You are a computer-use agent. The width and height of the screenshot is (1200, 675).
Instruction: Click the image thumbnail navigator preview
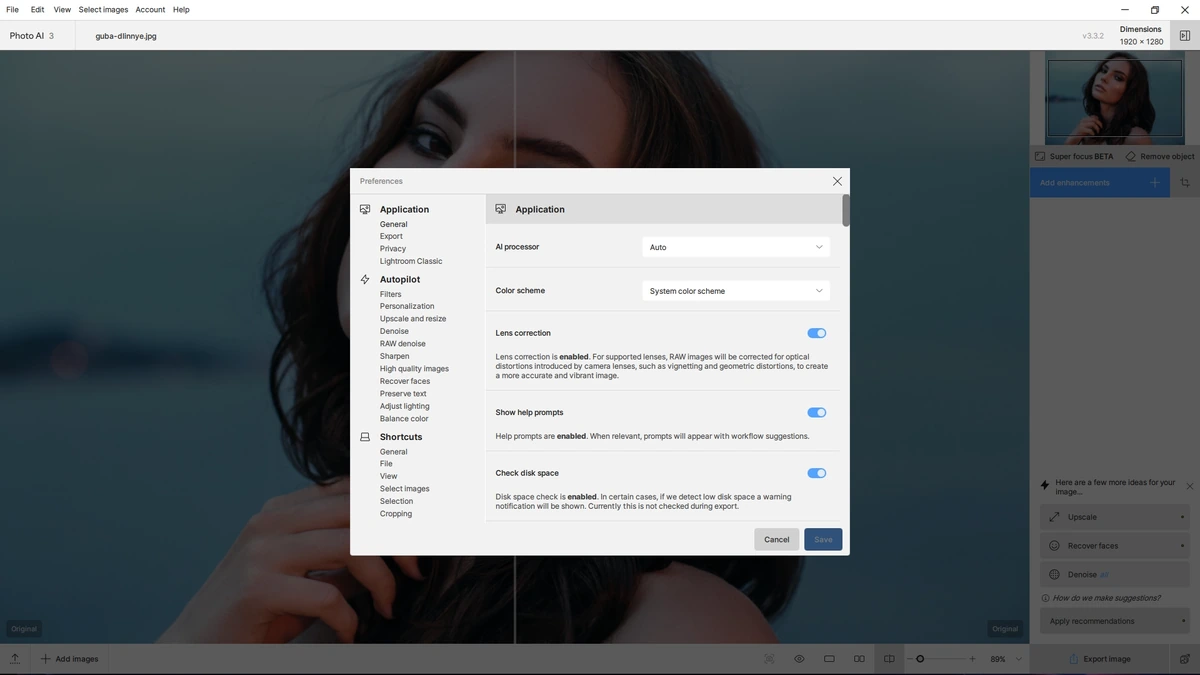(1114, 98)
